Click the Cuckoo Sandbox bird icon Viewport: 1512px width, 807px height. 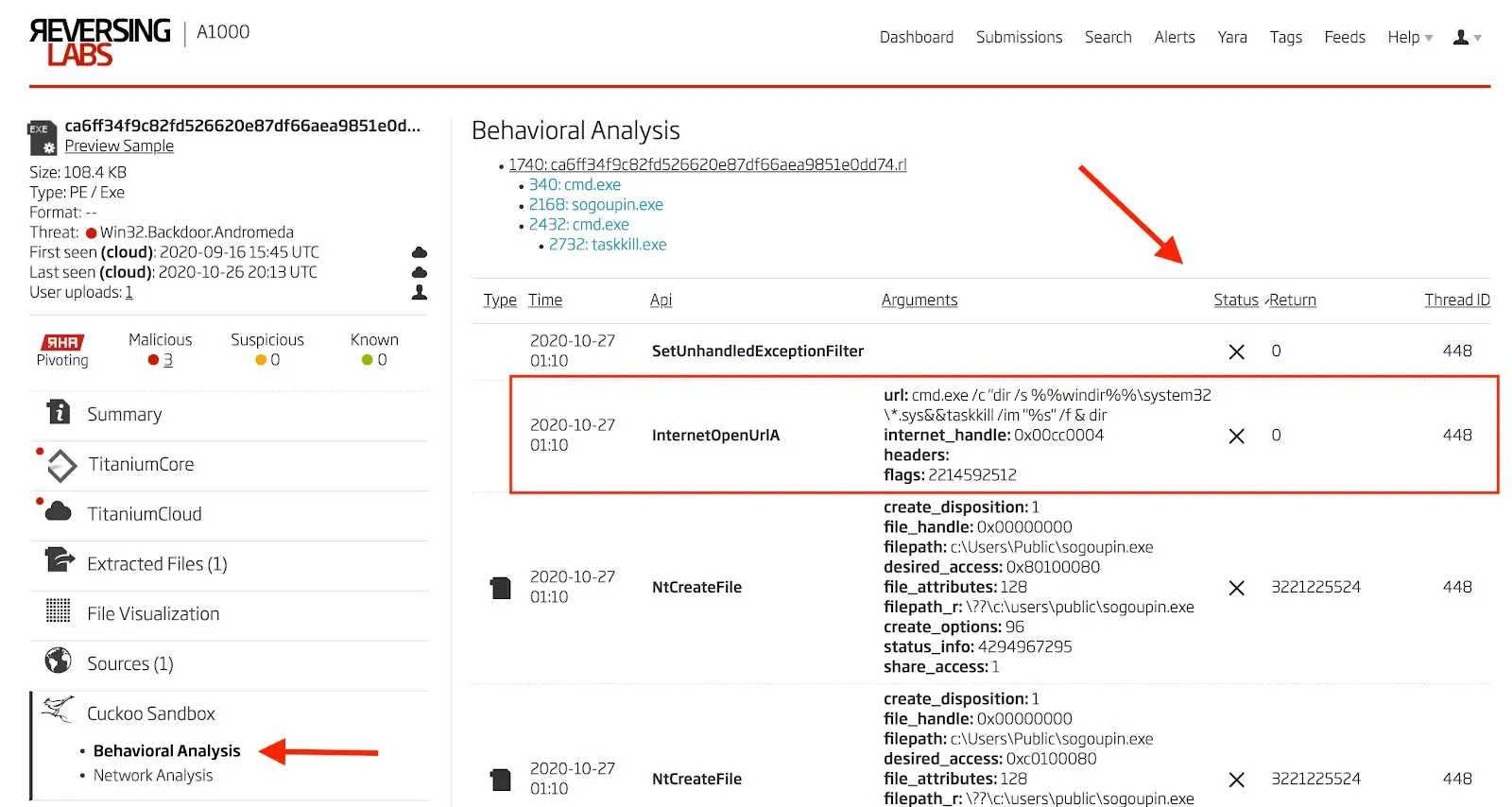tap(59, 710)
